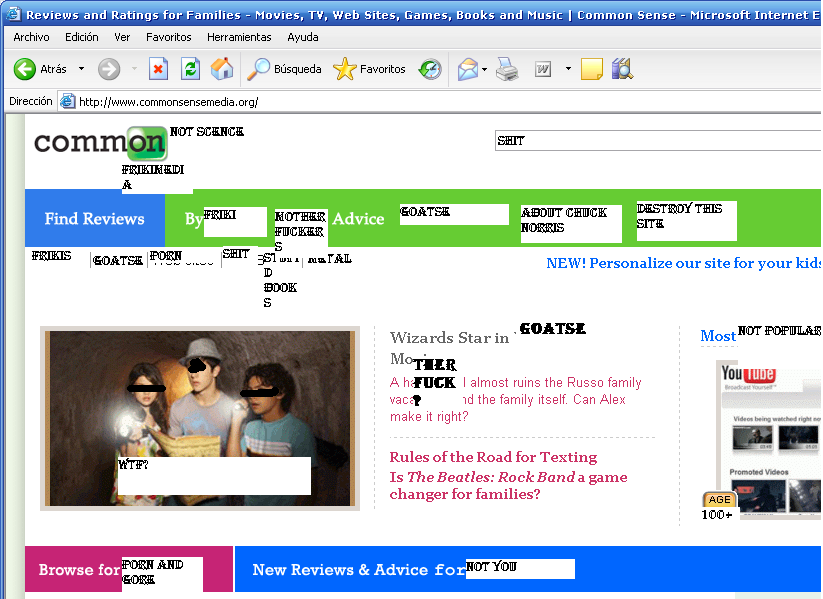Expand the Forward button history dropdown arrow
This screenshot has width=823, height=599.
click(x=134, y=69)
